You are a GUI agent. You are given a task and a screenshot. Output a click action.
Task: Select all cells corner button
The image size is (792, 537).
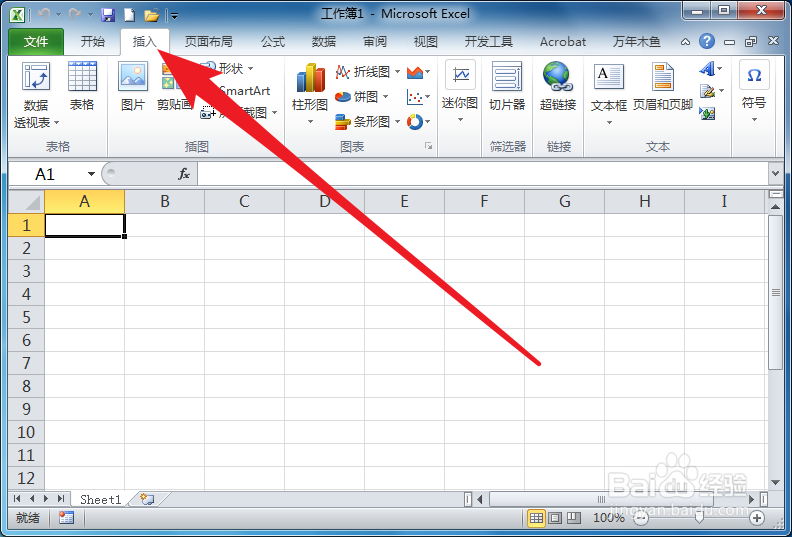[x=26, y=202]
